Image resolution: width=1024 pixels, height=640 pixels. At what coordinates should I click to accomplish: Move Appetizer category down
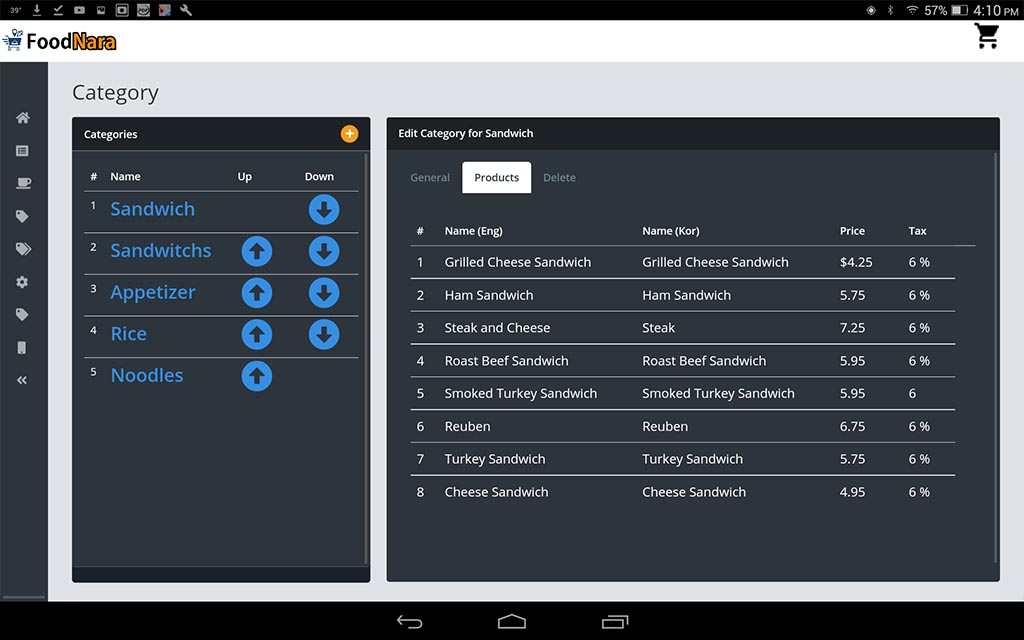[x=324, y=293]
